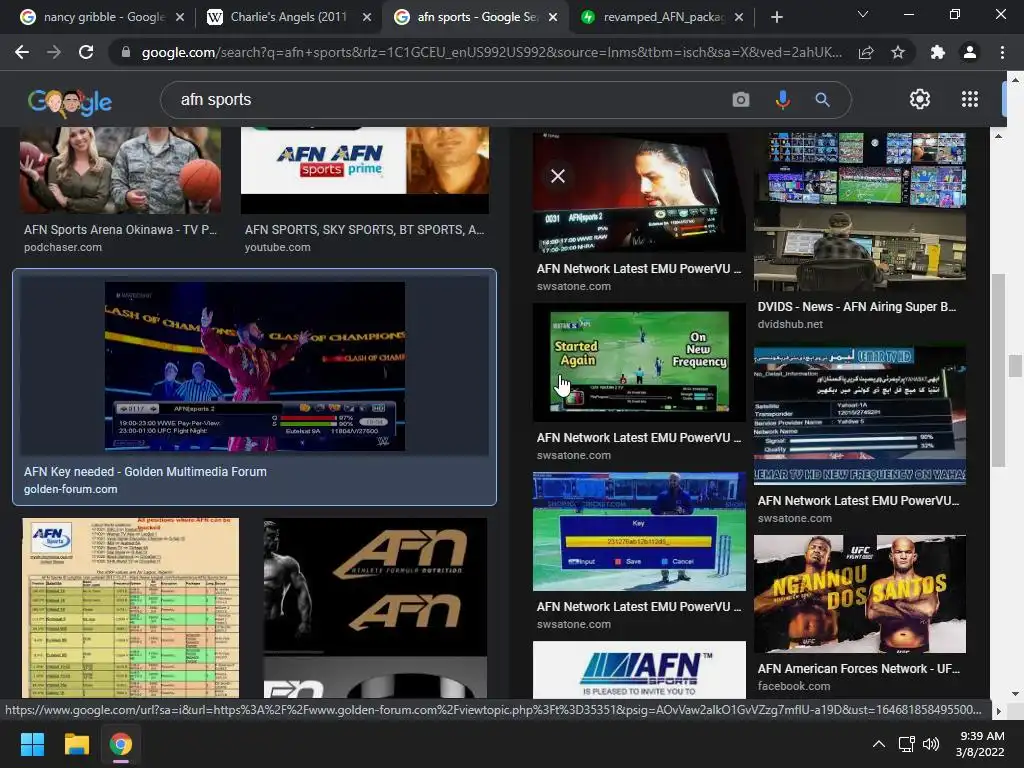Open AFN Sports Arena Okinawa thumbnail

click(120, 170)
